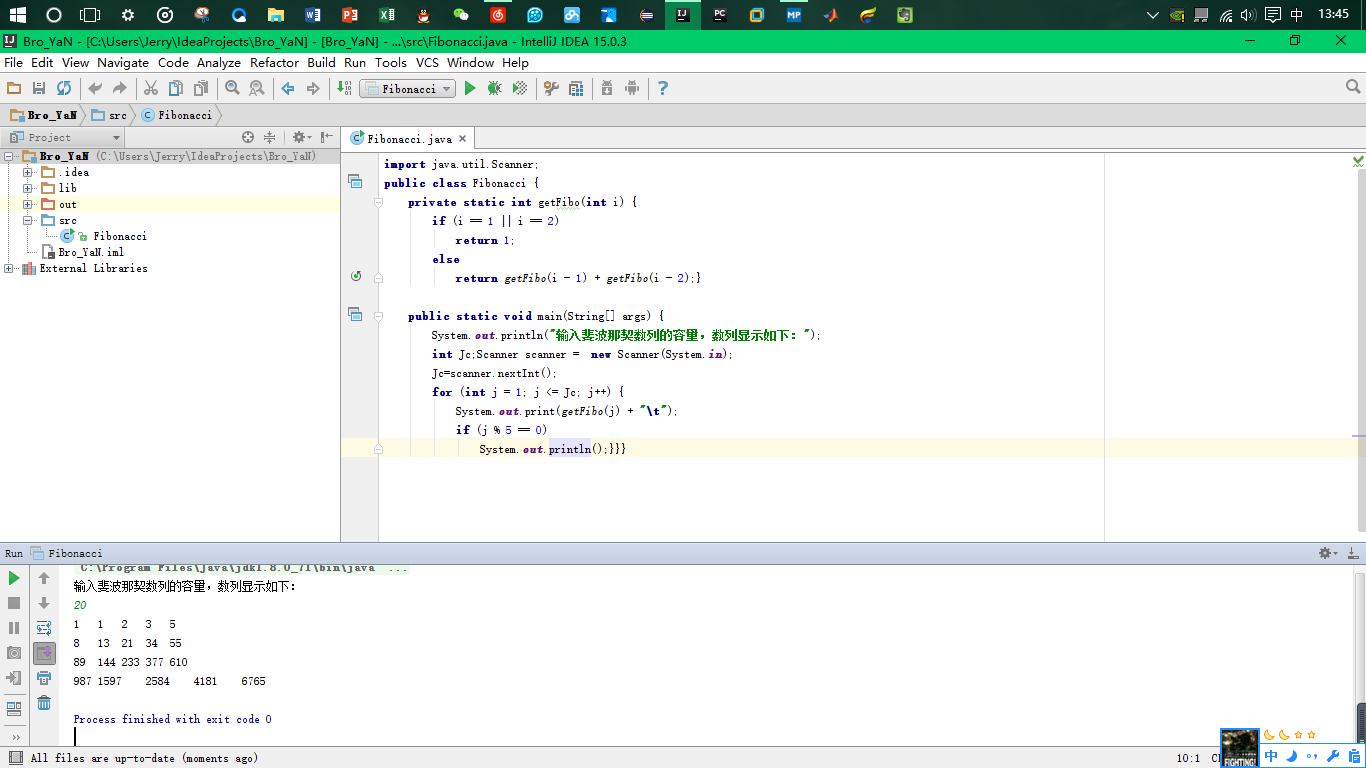Open the Navigate menu
1366x768 pixels.
[x=123, y=62]
